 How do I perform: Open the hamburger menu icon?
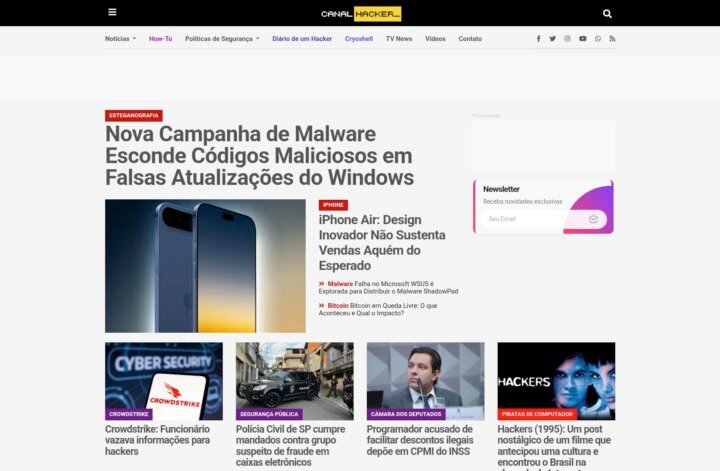112,12
